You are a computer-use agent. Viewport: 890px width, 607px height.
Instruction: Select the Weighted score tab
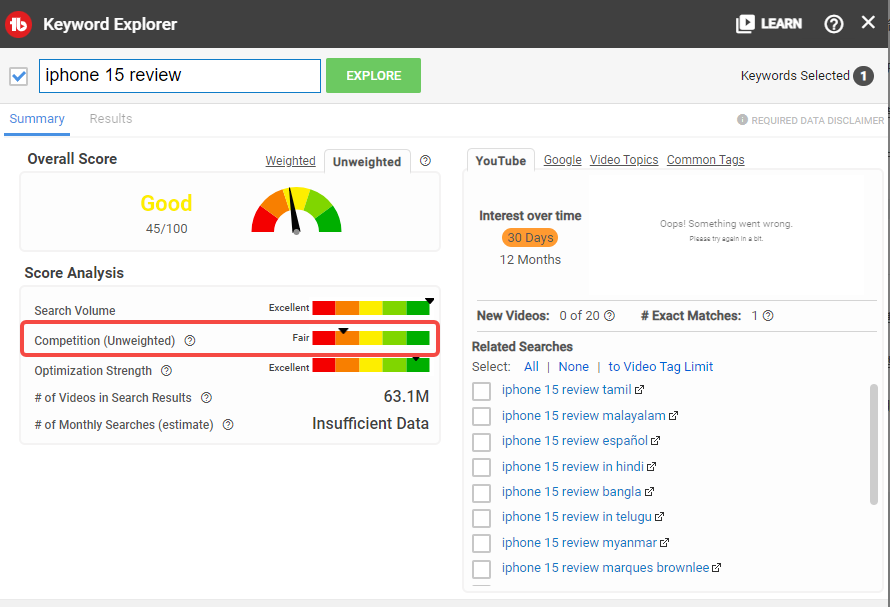[290, 161]
